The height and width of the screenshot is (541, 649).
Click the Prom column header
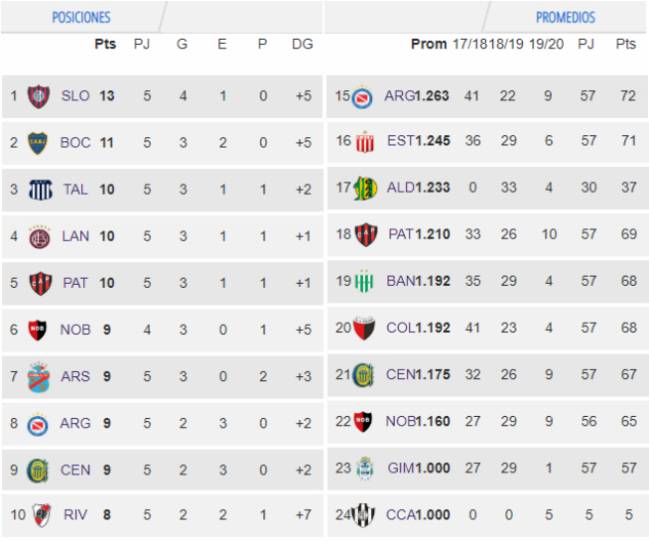point(429,44)
